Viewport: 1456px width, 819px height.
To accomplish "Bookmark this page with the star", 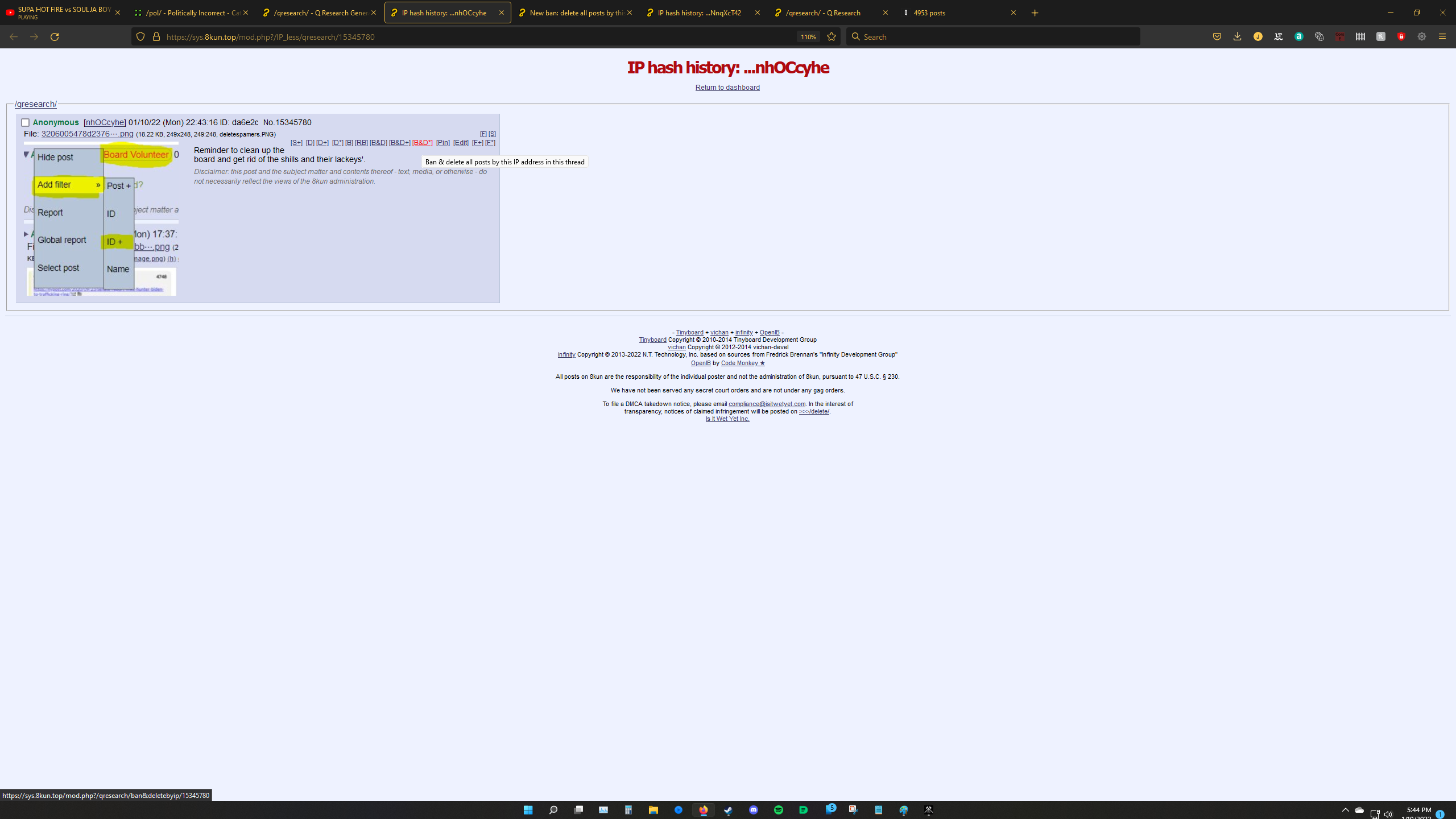I will [x=831, y=36].
